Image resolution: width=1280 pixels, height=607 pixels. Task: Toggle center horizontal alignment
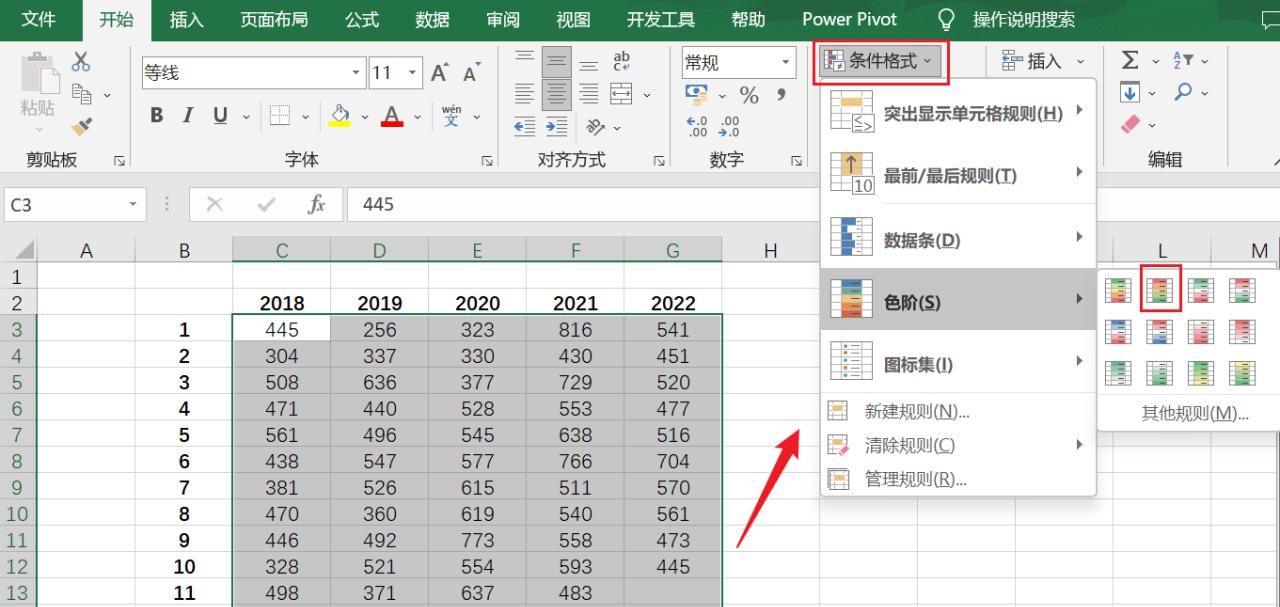[x=556, y=95]
